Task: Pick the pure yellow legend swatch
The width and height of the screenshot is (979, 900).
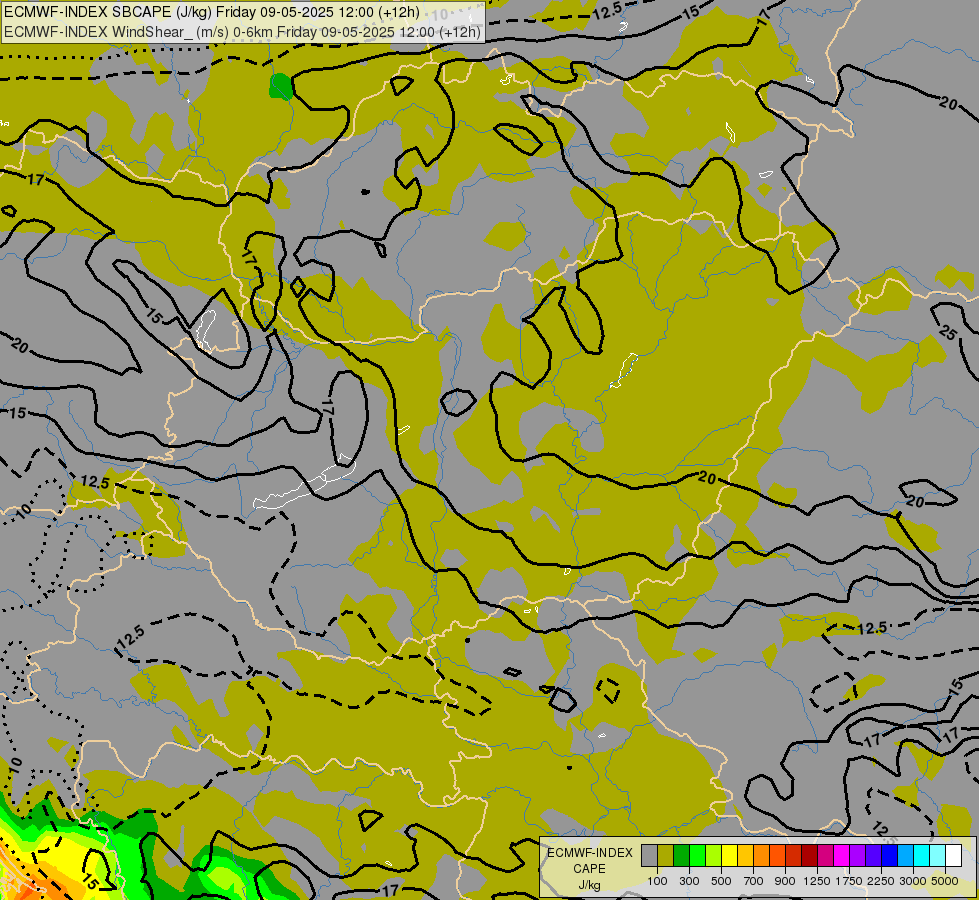Action: pyautogui.click(x=729, y=856)
